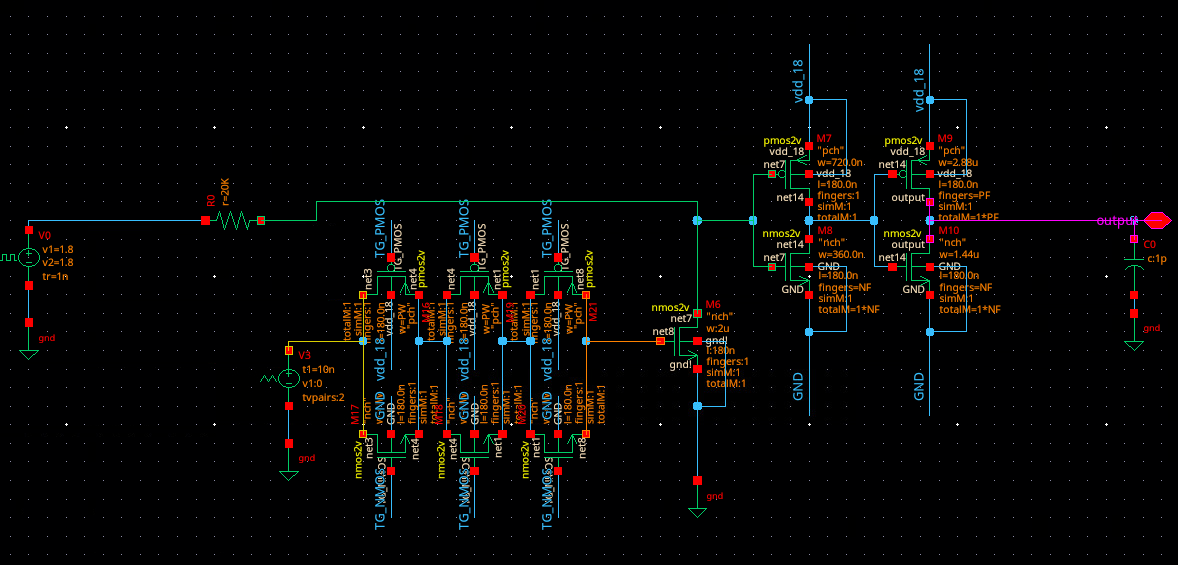Click the vertical GND label below M8

point(798,385)
